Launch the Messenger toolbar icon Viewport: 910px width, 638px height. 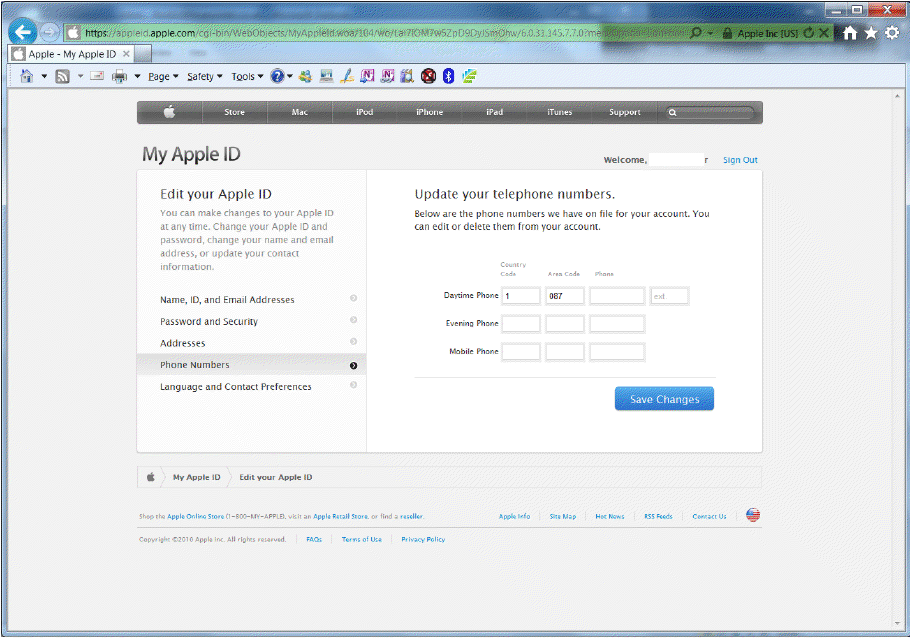coord(305,76)
